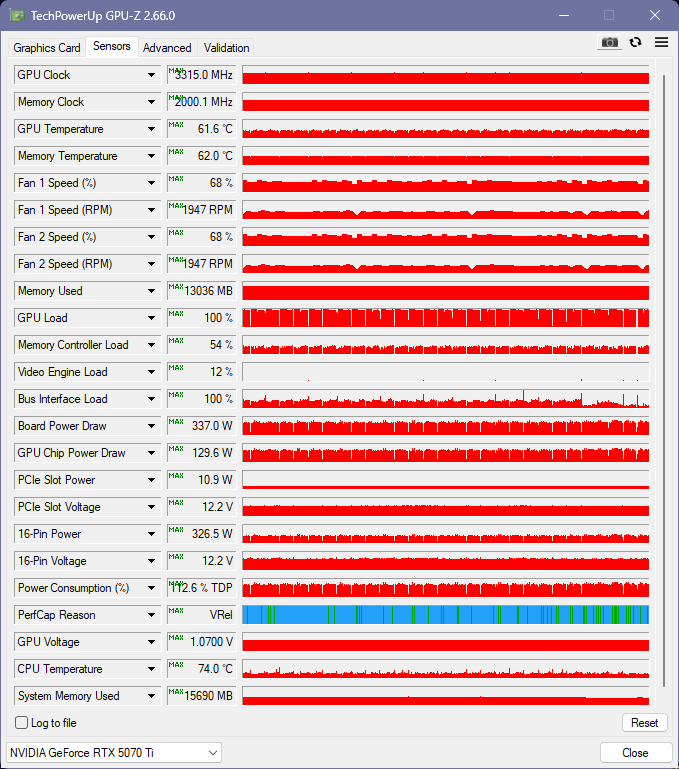Viewport: 679px width, 769px height.
Task: Open the Validation tab
Action: (x=226, y=48)
